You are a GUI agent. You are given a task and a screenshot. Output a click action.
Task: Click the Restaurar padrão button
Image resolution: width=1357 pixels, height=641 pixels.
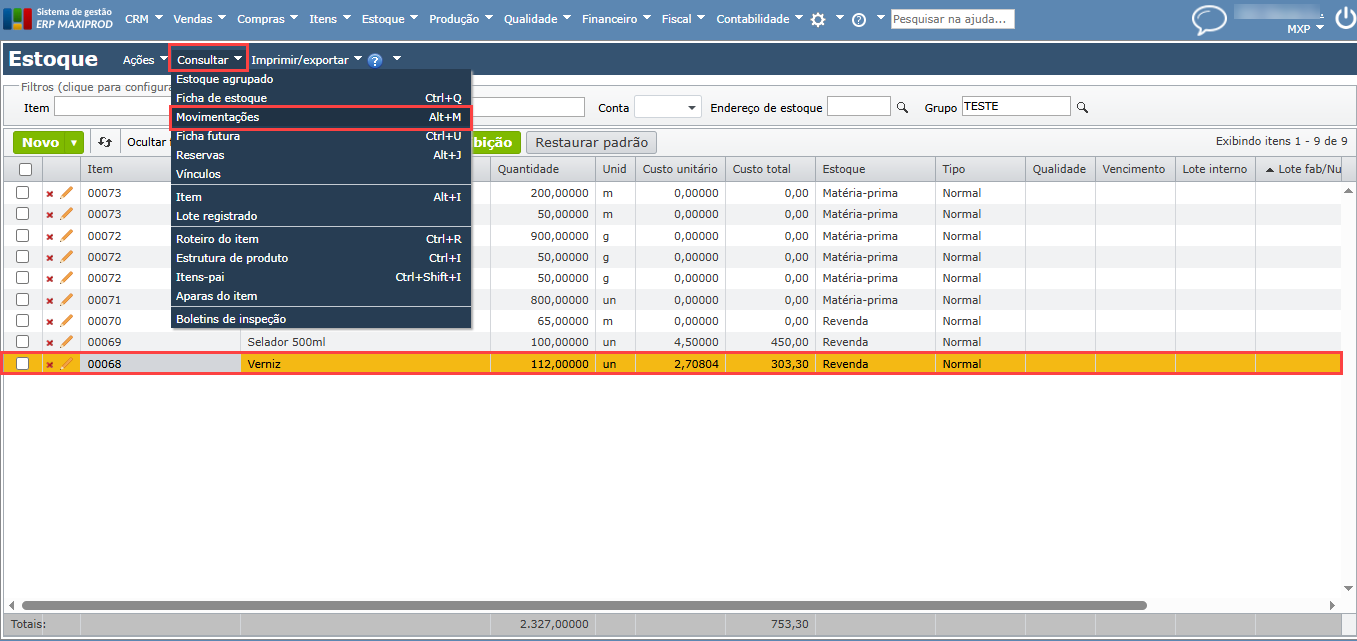pos(592,142)
